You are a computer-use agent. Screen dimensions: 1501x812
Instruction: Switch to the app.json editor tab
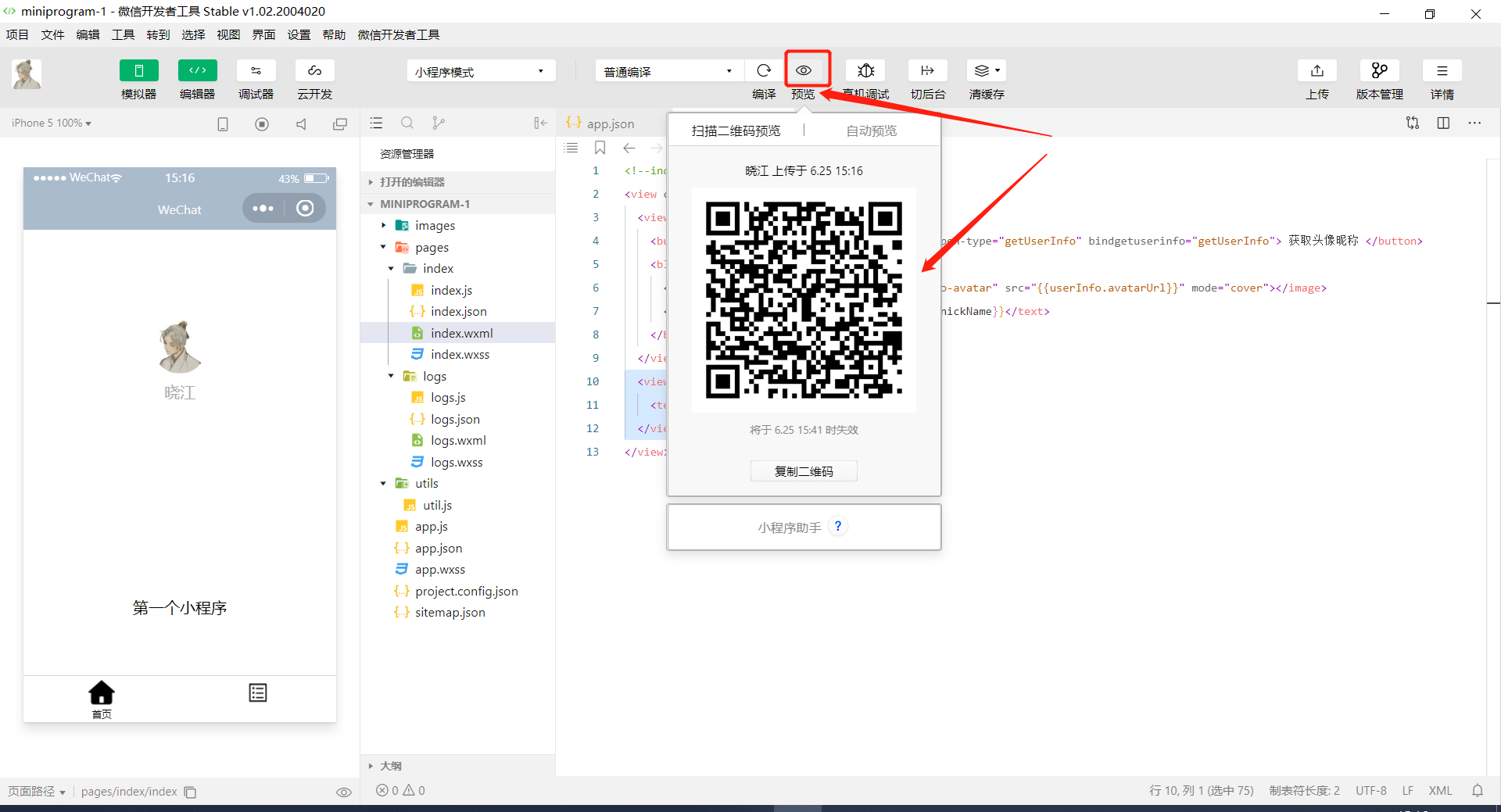pos(600,123)
